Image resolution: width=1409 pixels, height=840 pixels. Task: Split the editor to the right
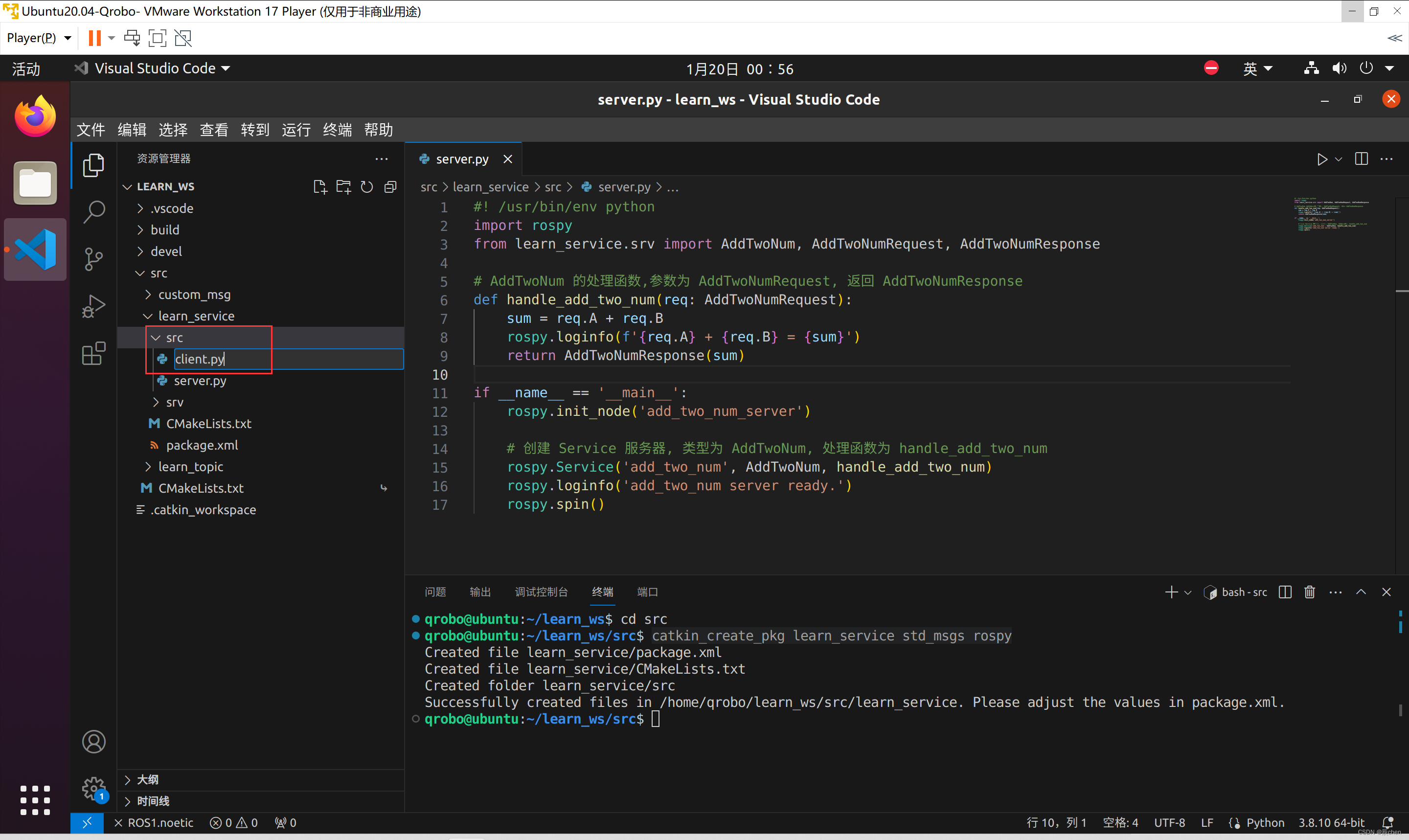[x=1362, y=159]
